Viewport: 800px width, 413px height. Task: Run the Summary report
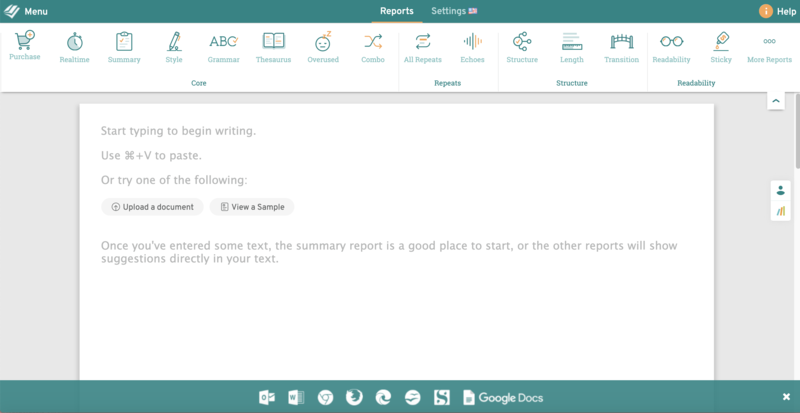(x=124, y=46)
